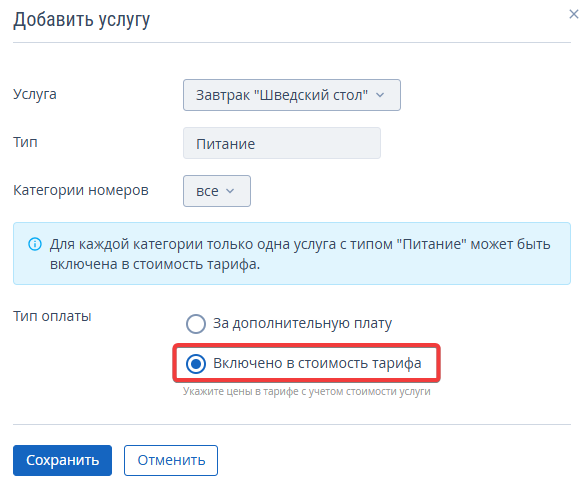Expand the Категории номеров 'все' dropdown
This screenshot has width=587, height=490.
tap(217, 191)
